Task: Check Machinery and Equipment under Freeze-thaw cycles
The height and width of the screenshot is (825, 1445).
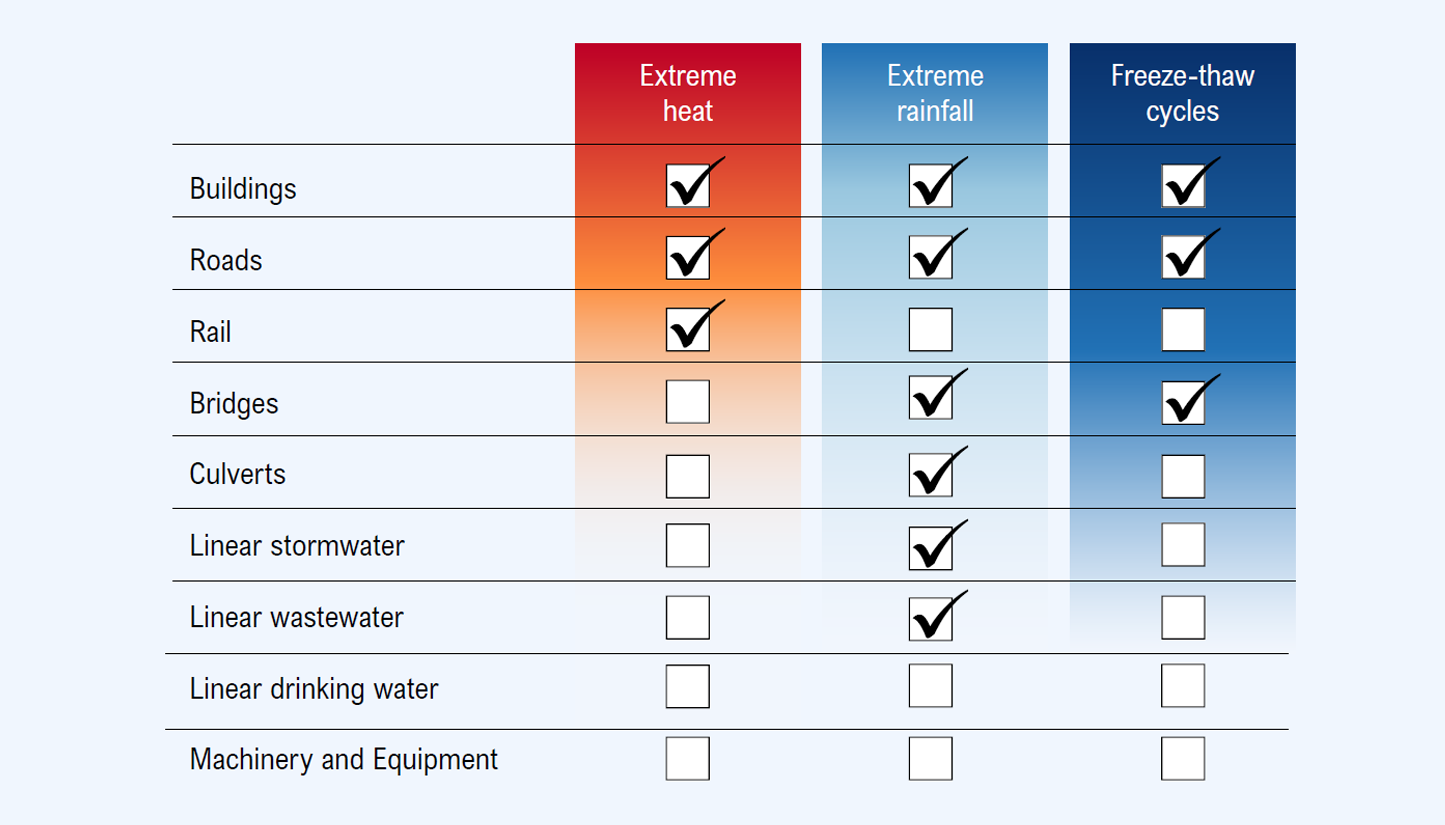Action: click(1183, 758)
